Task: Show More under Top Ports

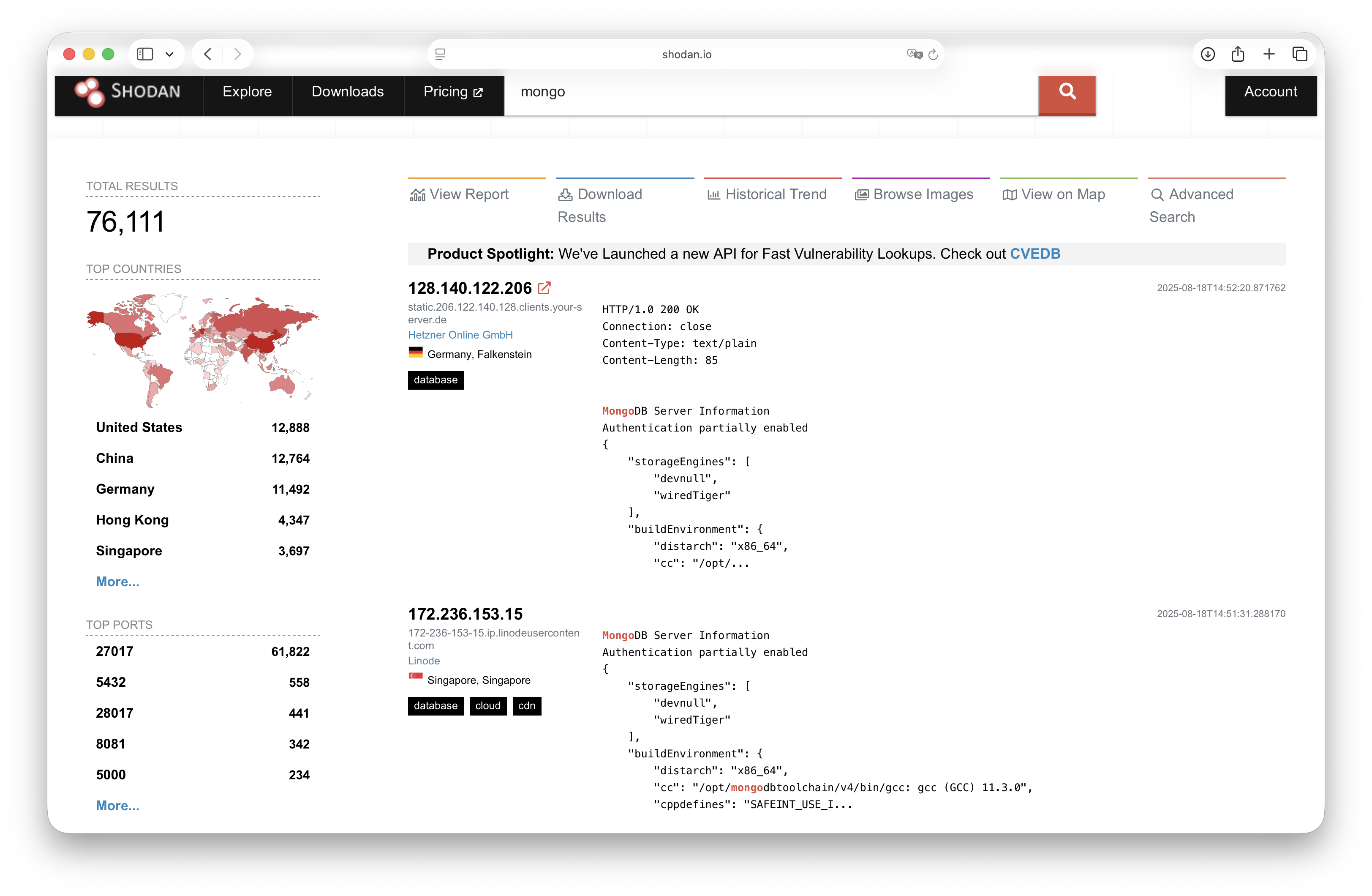Action: pyautogui.click(x=117, y=806)
